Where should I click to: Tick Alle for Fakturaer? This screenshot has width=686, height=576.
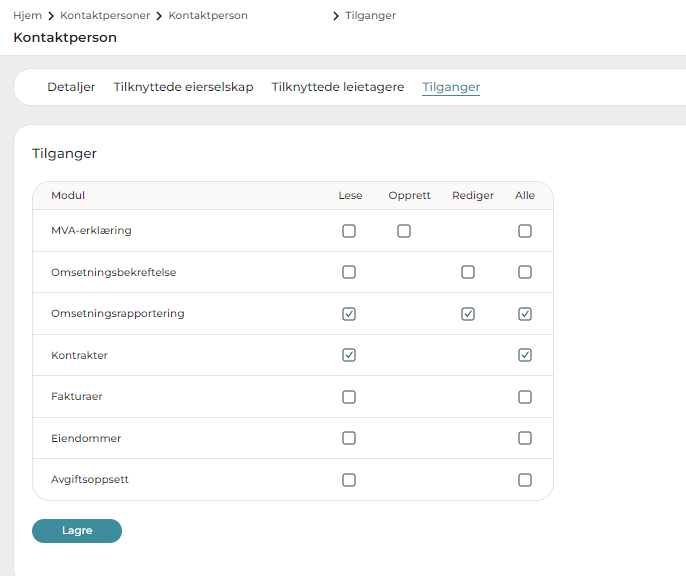525,397
